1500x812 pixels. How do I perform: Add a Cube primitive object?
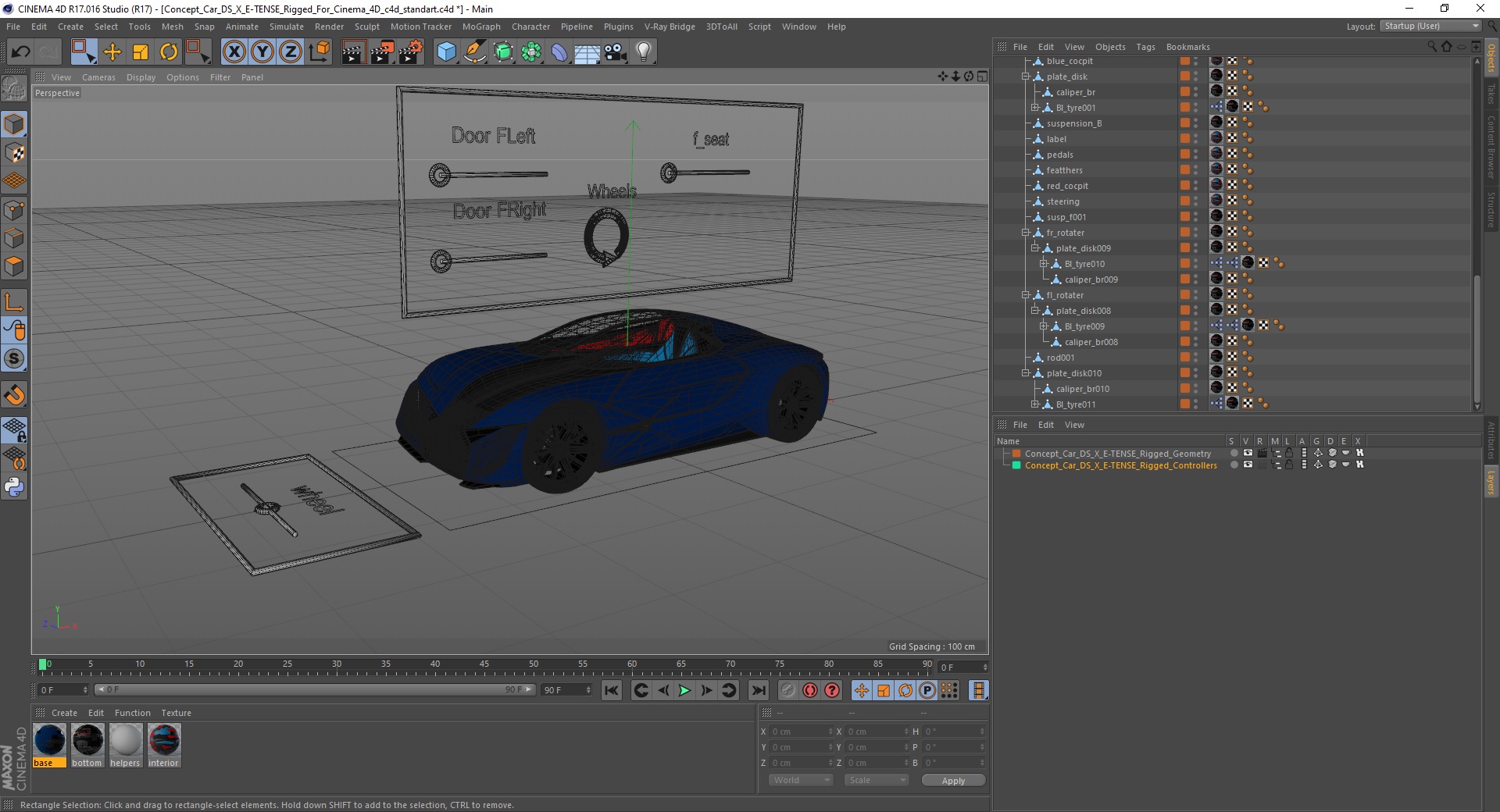(x=446, y=52)
